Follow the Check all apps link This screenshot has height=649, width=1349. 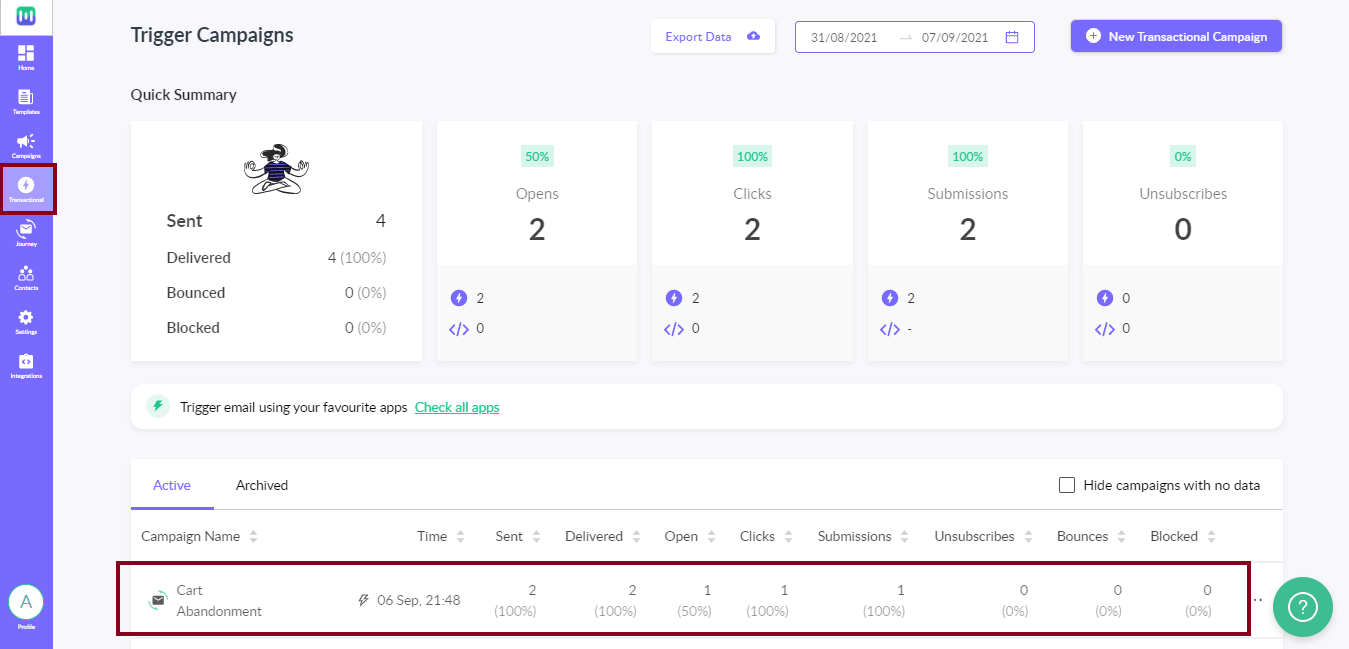pos(457,407)
